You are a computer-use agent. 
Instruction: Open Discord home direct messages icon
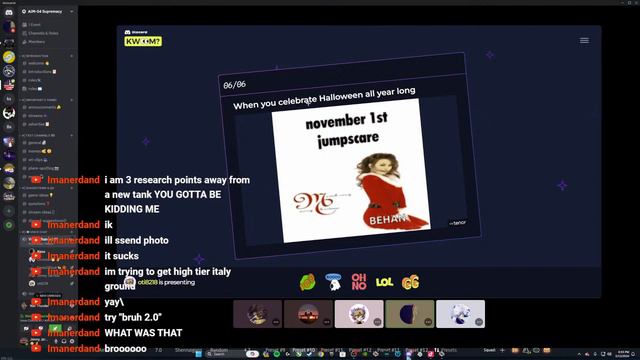coord(9,12)
